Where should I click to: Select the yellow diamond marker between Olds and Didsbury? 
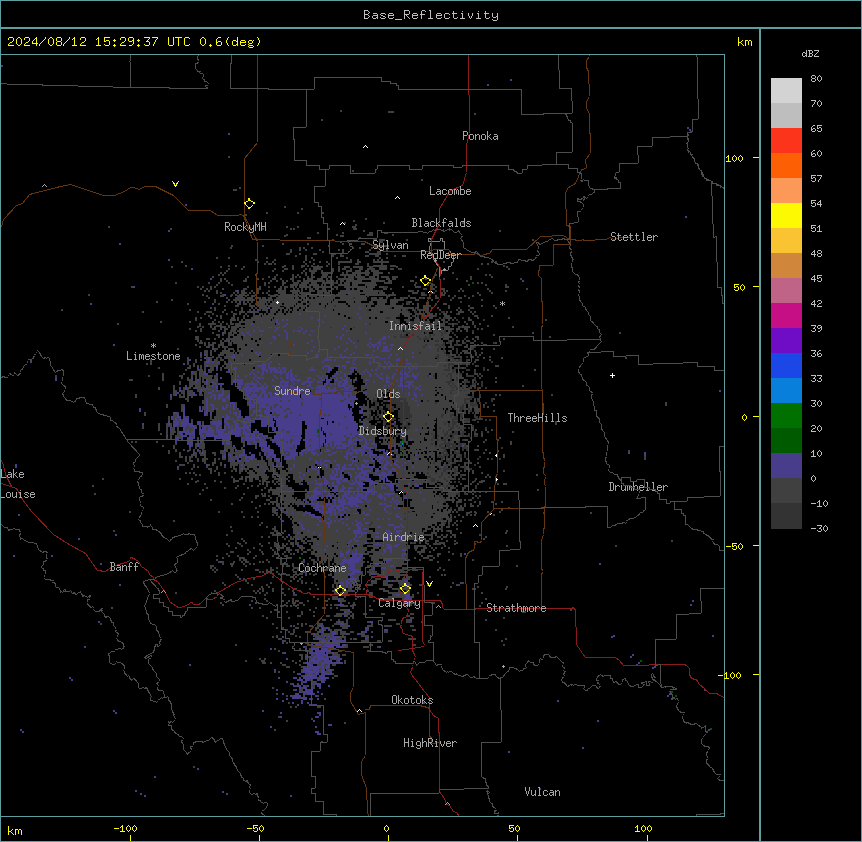pos(389,417)
